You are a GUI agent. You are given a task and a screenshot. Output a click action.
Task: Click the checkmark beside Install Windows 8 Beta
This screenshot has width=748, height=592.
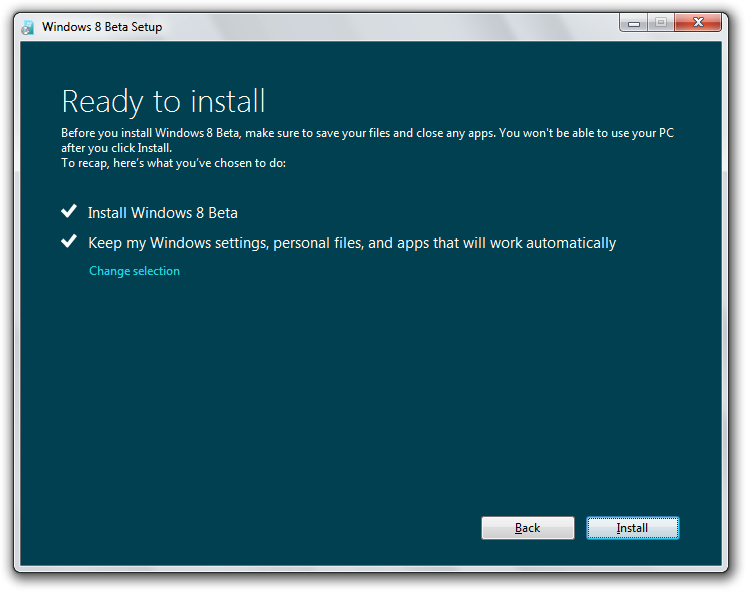point(69,211)
